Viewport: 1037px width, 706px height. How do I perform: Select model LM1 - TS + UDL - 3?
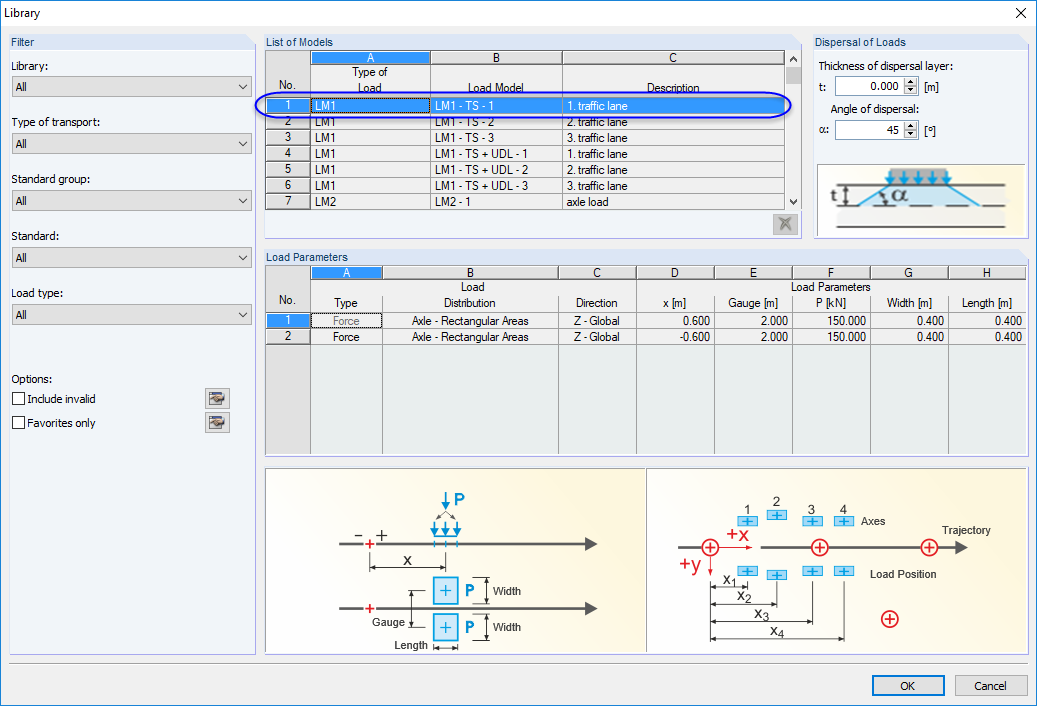[x=525, y=186]
